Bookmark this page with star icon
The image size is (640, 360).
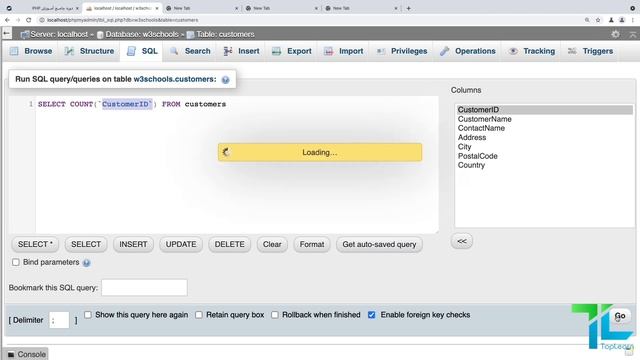(x=598, y=20)
